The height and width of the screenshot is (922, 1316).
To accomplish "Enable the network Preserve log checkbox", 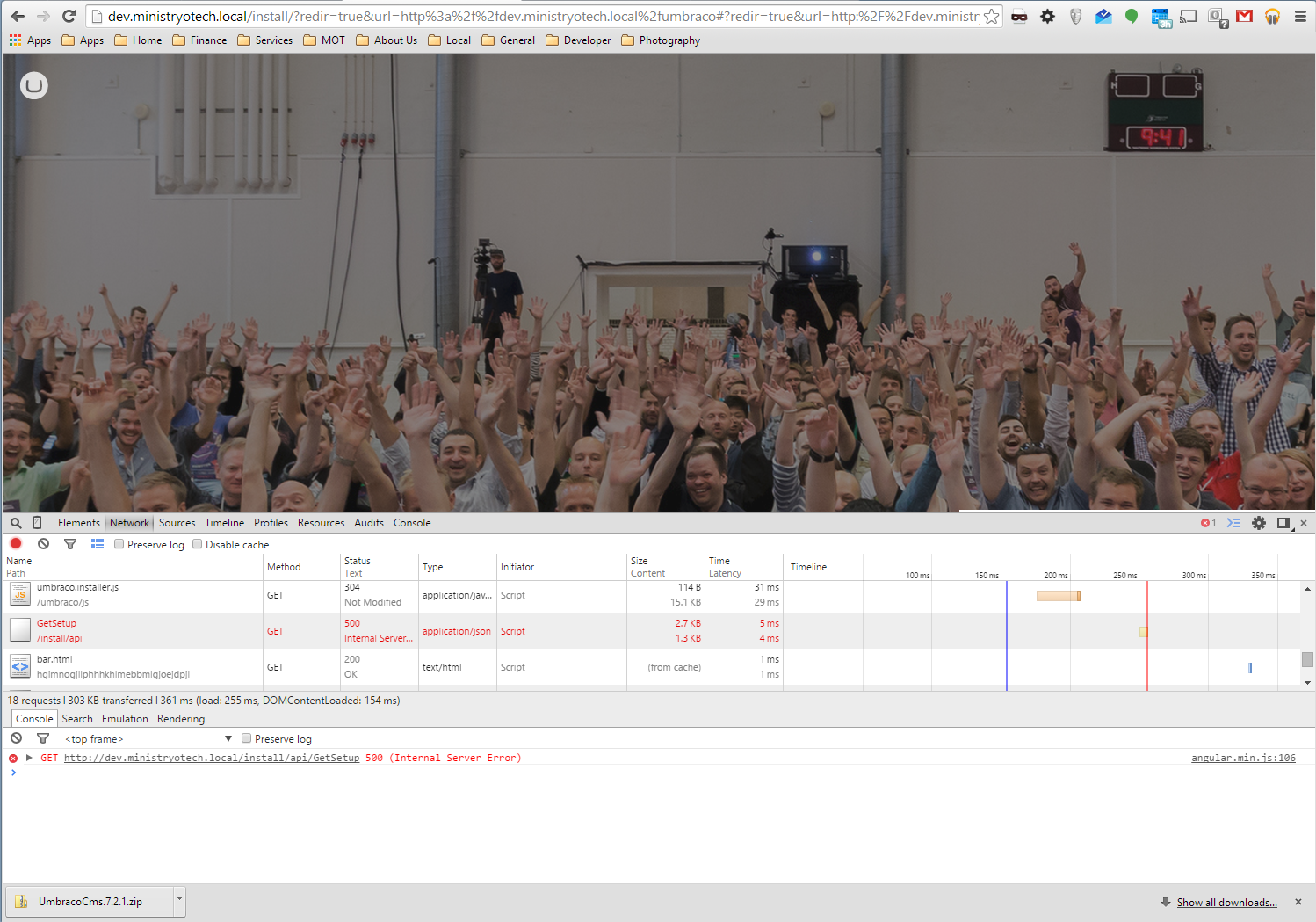I will click(119, 544).
